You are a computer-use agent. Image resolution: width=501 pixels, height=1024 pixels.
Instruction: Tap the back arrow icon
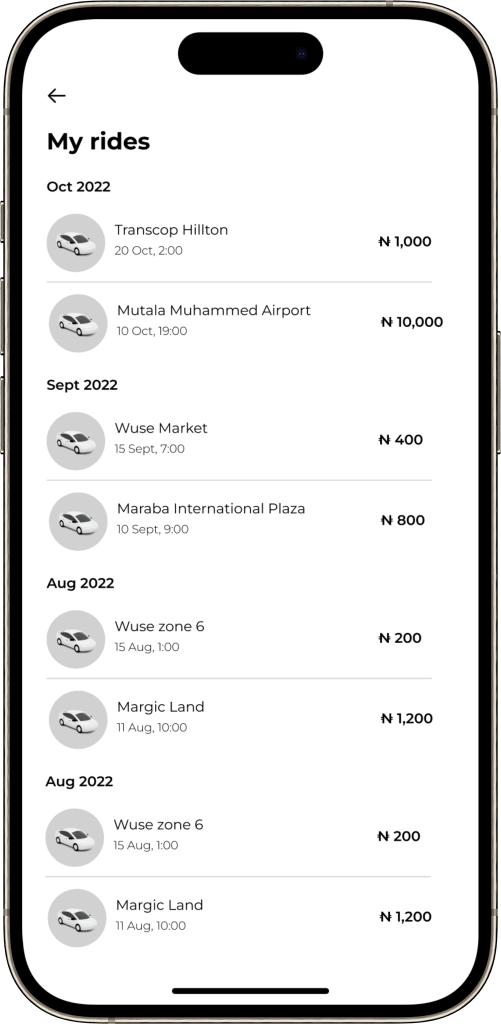point(56,96)
